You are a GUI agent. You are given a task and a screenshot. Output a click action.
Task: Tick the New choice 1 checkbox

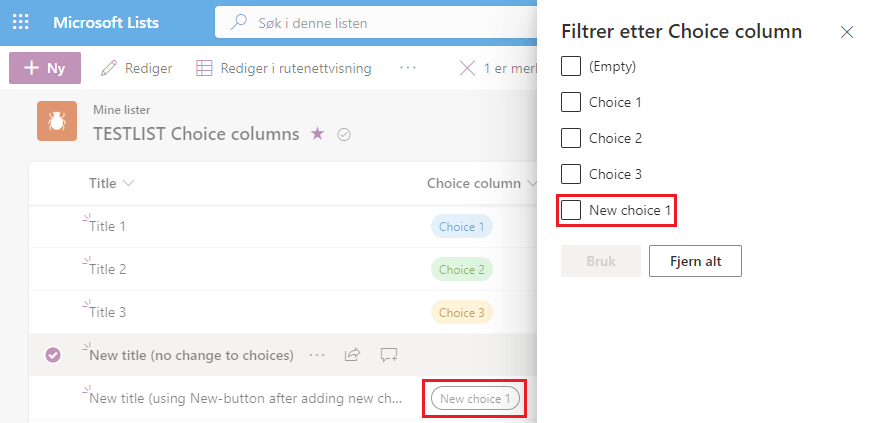coord(571,210)
